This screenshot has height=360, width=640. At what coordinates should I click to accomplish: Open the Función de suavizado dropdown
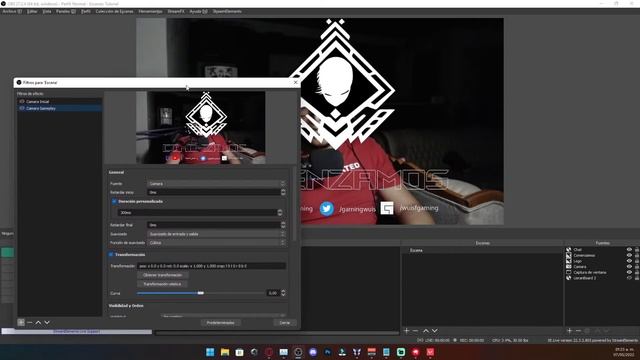[x=216, y=242]
